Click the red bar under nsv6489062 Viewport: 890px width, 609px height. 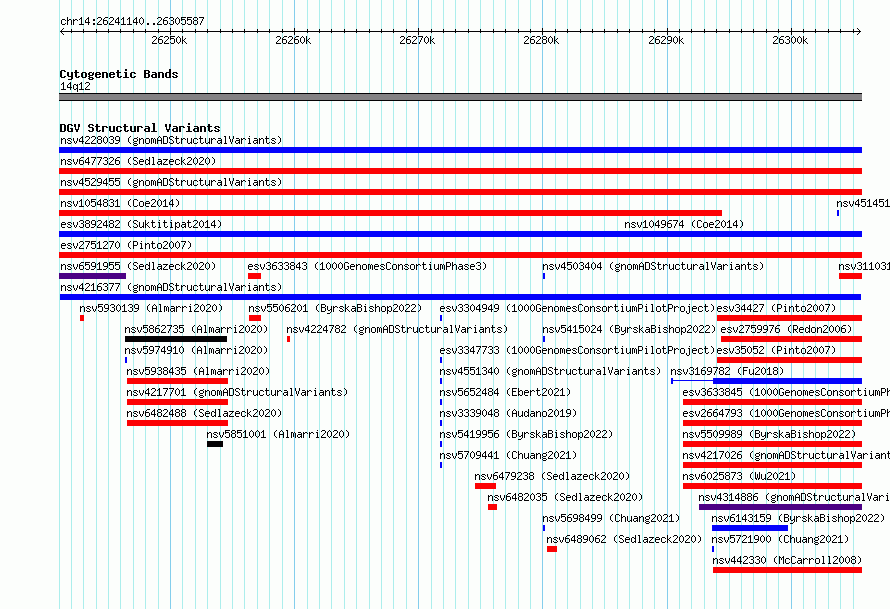[x=552, y=549]
